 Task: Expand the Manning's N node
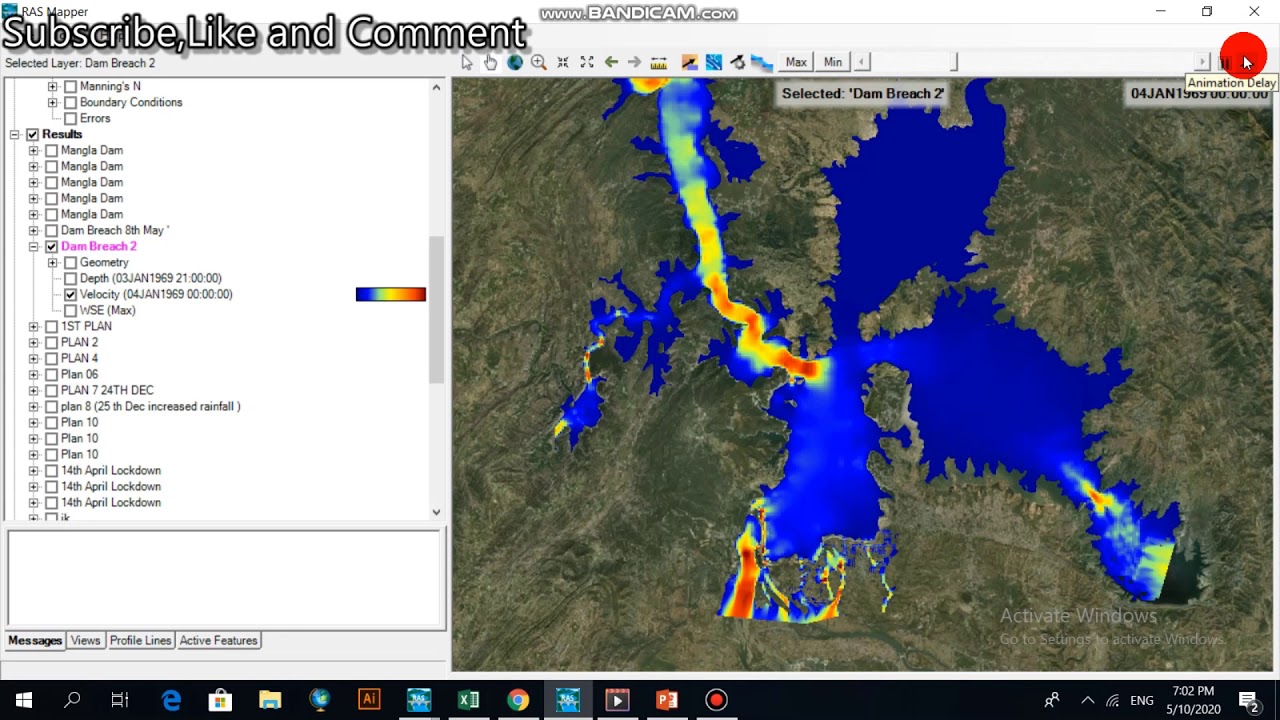[53, 86]
